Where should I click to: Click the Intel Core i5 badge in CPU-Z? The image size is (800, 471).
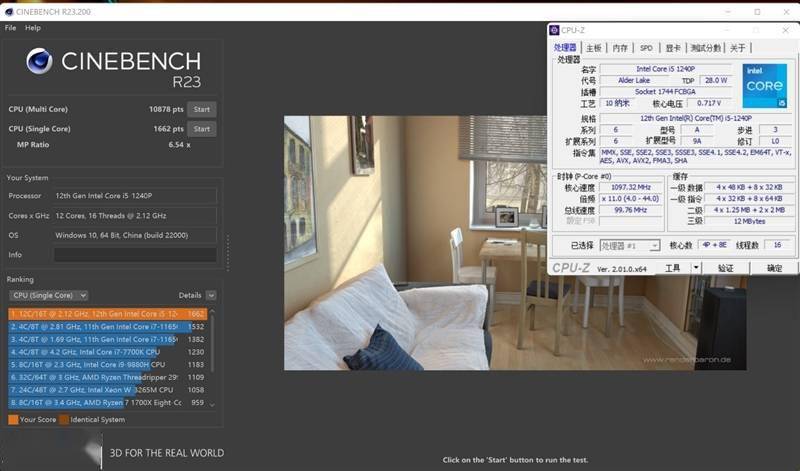764,86
